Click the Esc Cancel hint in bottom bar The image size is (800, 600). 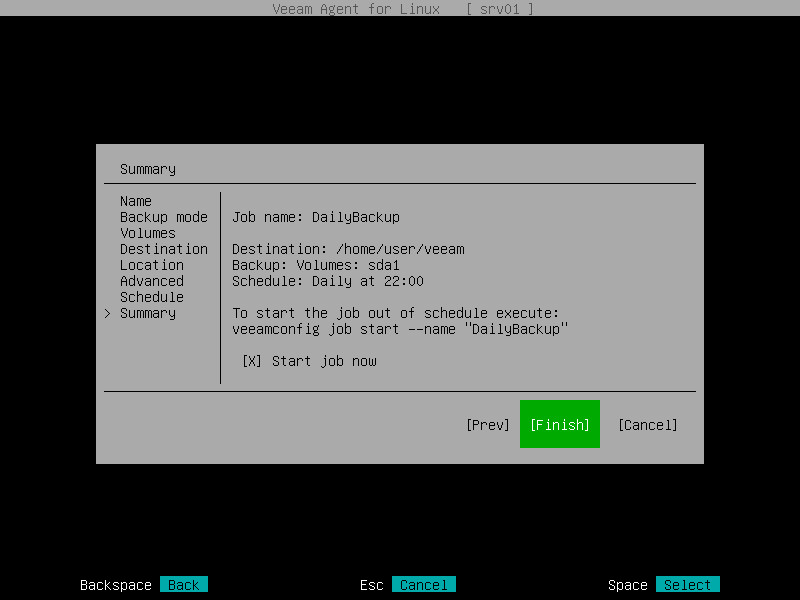423,585
